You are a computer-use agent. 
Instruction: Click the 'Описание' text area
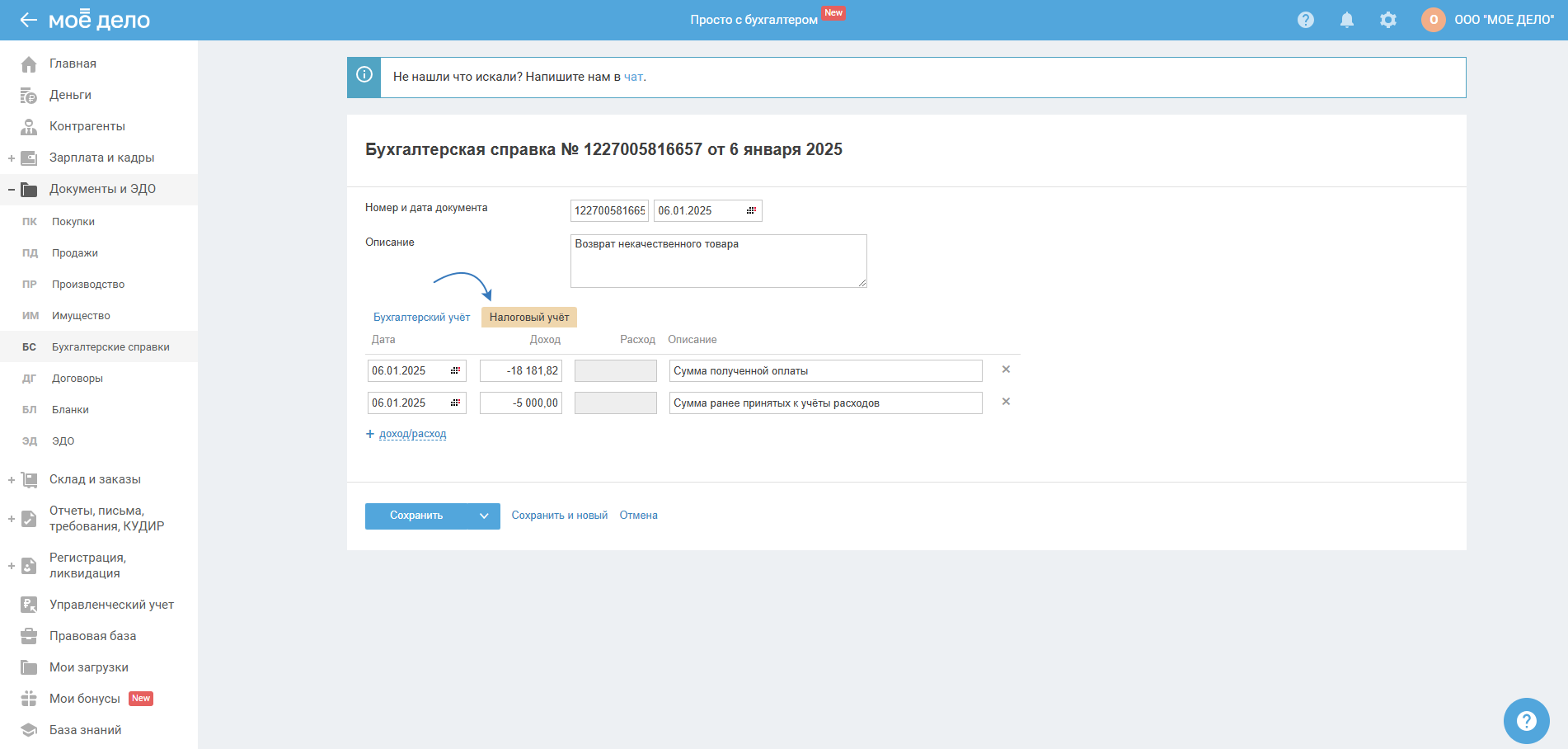click(x=718, y=261)
